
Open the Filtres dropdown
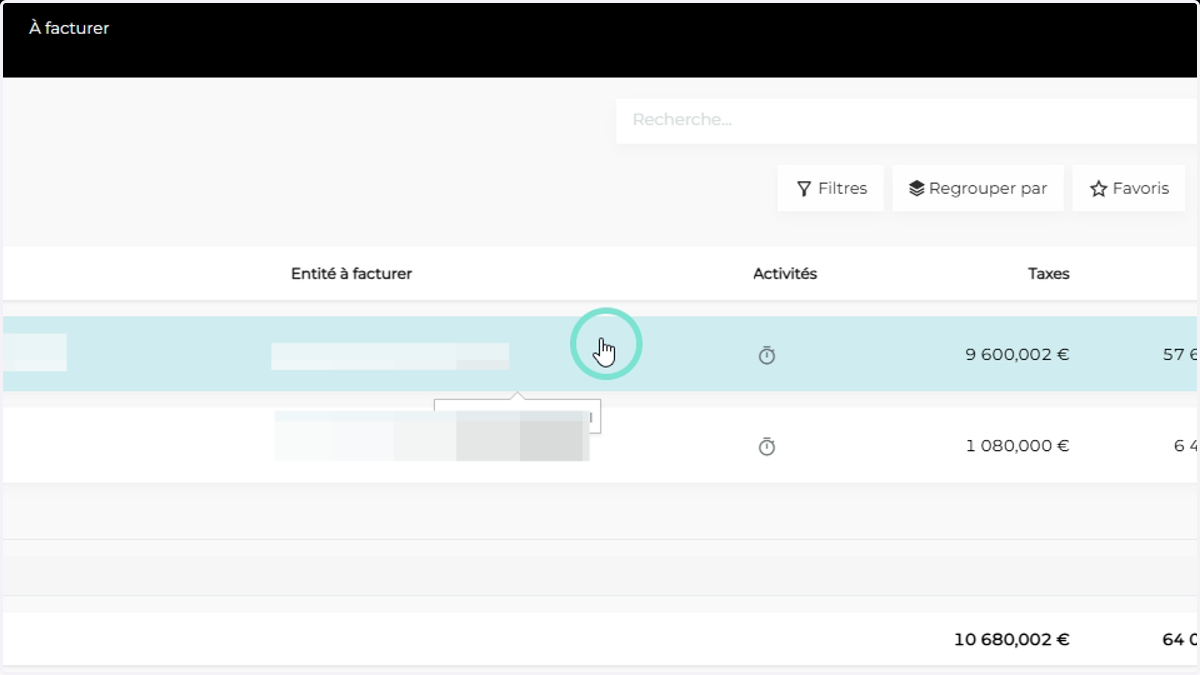(831, 188)
